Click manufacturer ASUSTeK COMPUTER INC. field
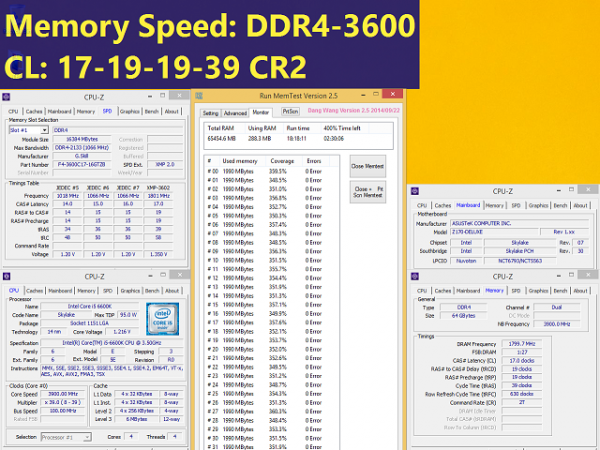Image resolution: width=600 pixels, height=450 pixels. (x=520, y=223)
